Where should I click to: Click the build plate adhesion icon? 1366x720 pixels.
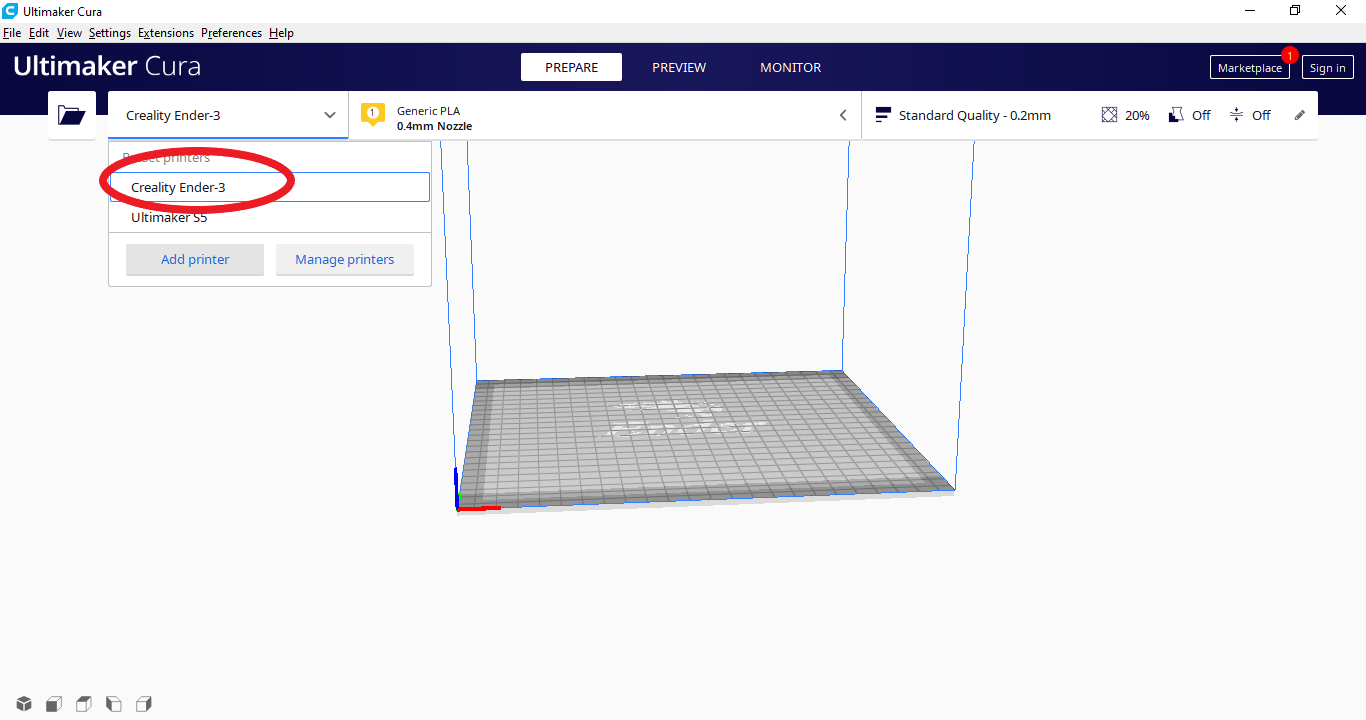click(x=1236, y=115)
